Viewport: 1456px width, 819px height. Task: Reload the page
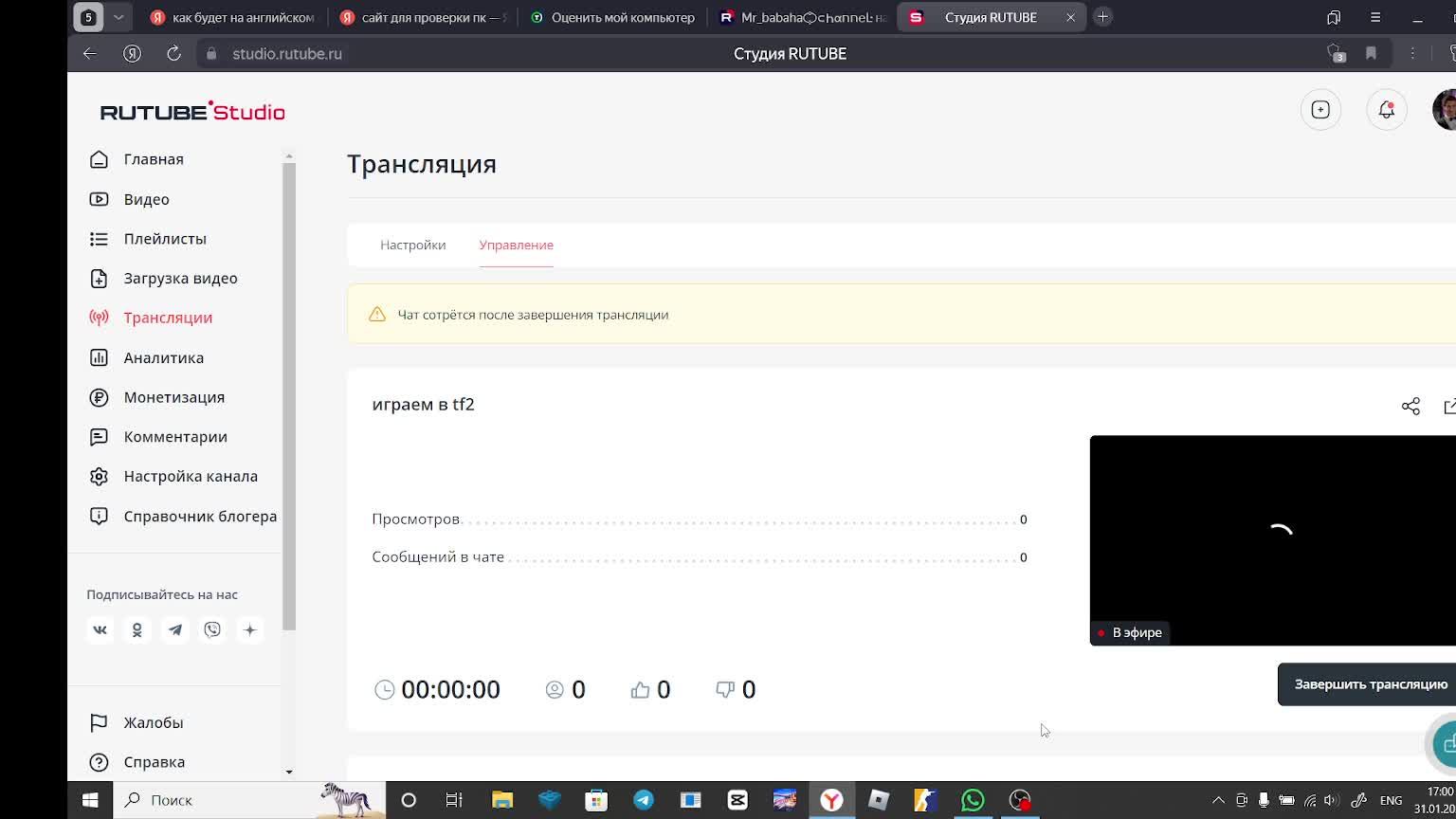[x=173, y=54]
